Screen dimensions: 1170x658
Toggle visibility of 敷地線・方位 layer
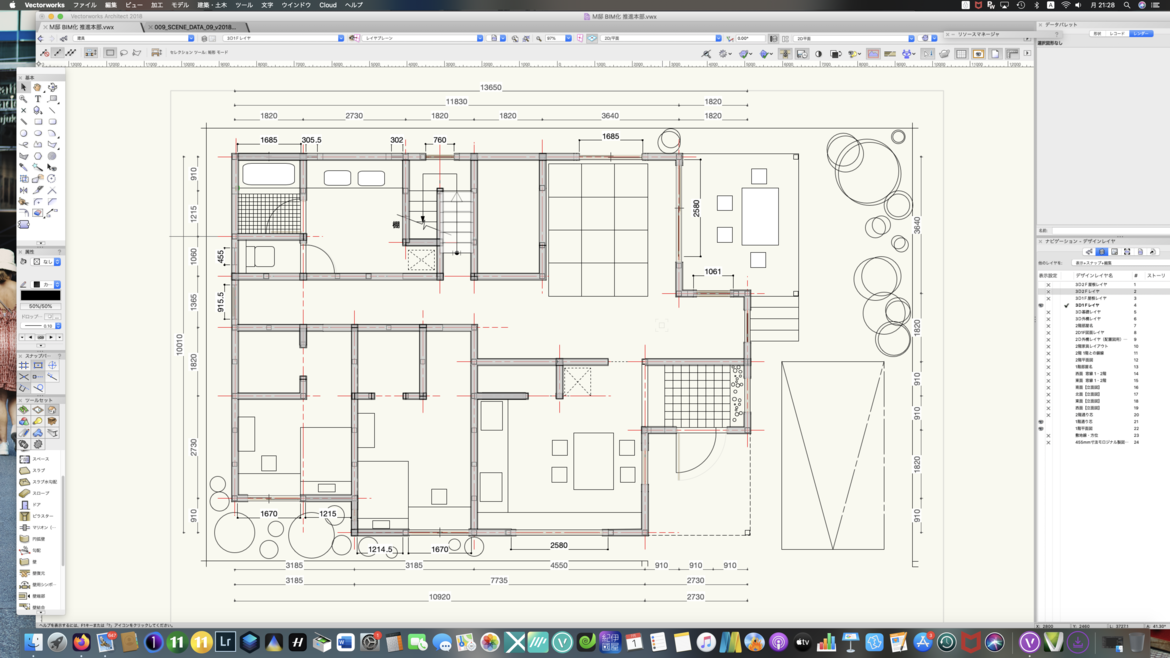[x=1048, y=435]
